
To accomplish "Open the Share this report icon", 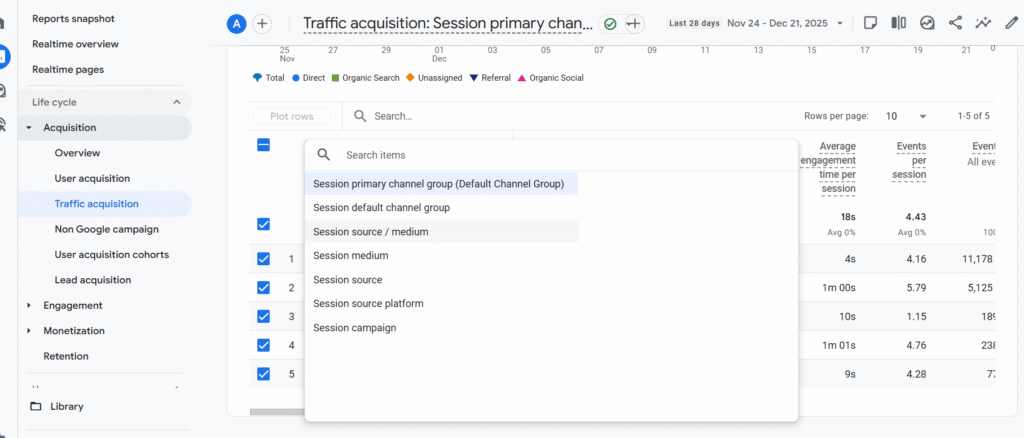I will point(956,23).
